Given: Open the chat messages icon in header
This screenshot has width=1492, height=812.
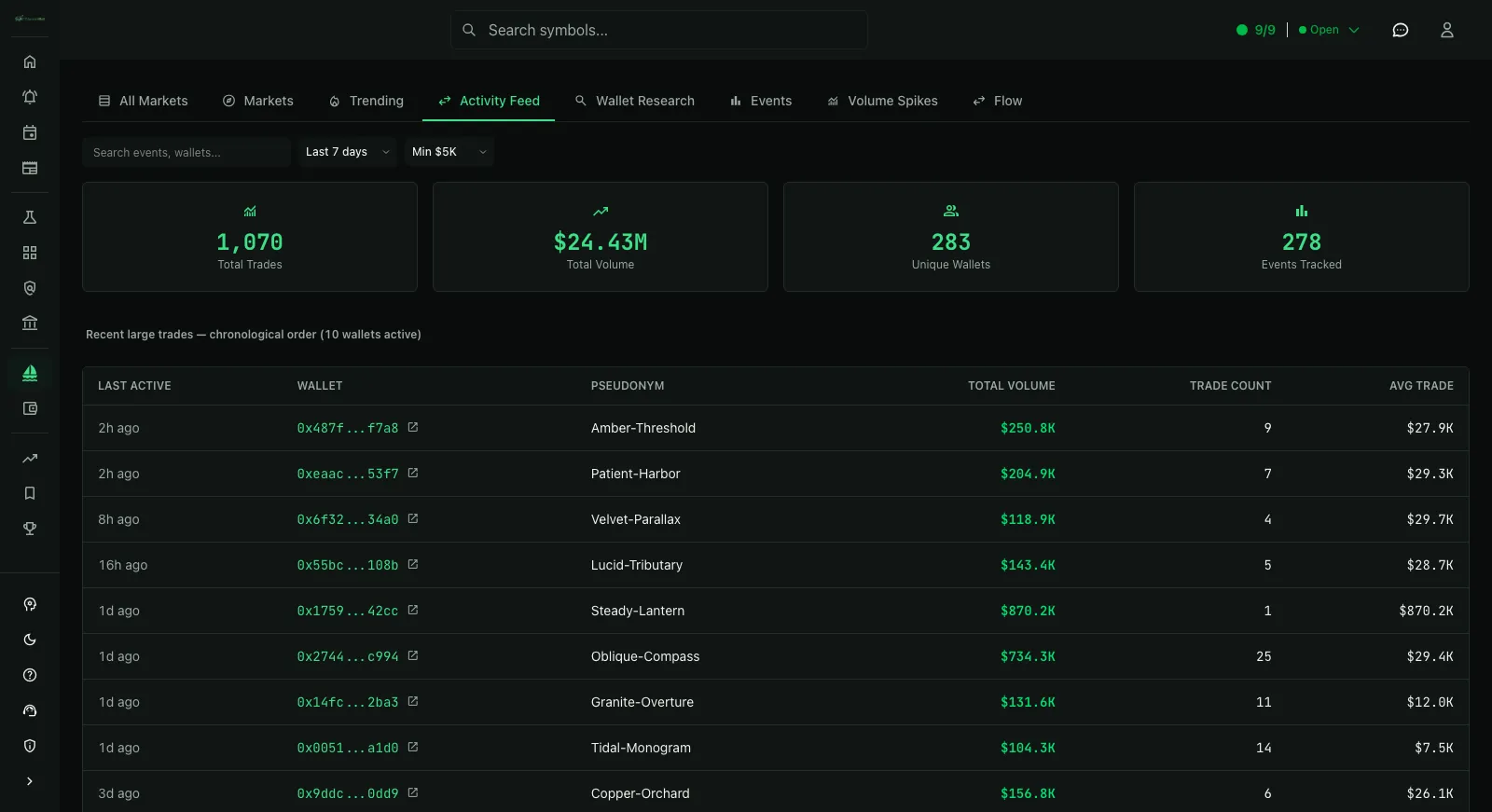Looking at the screenshot, I should [1400, 30].
